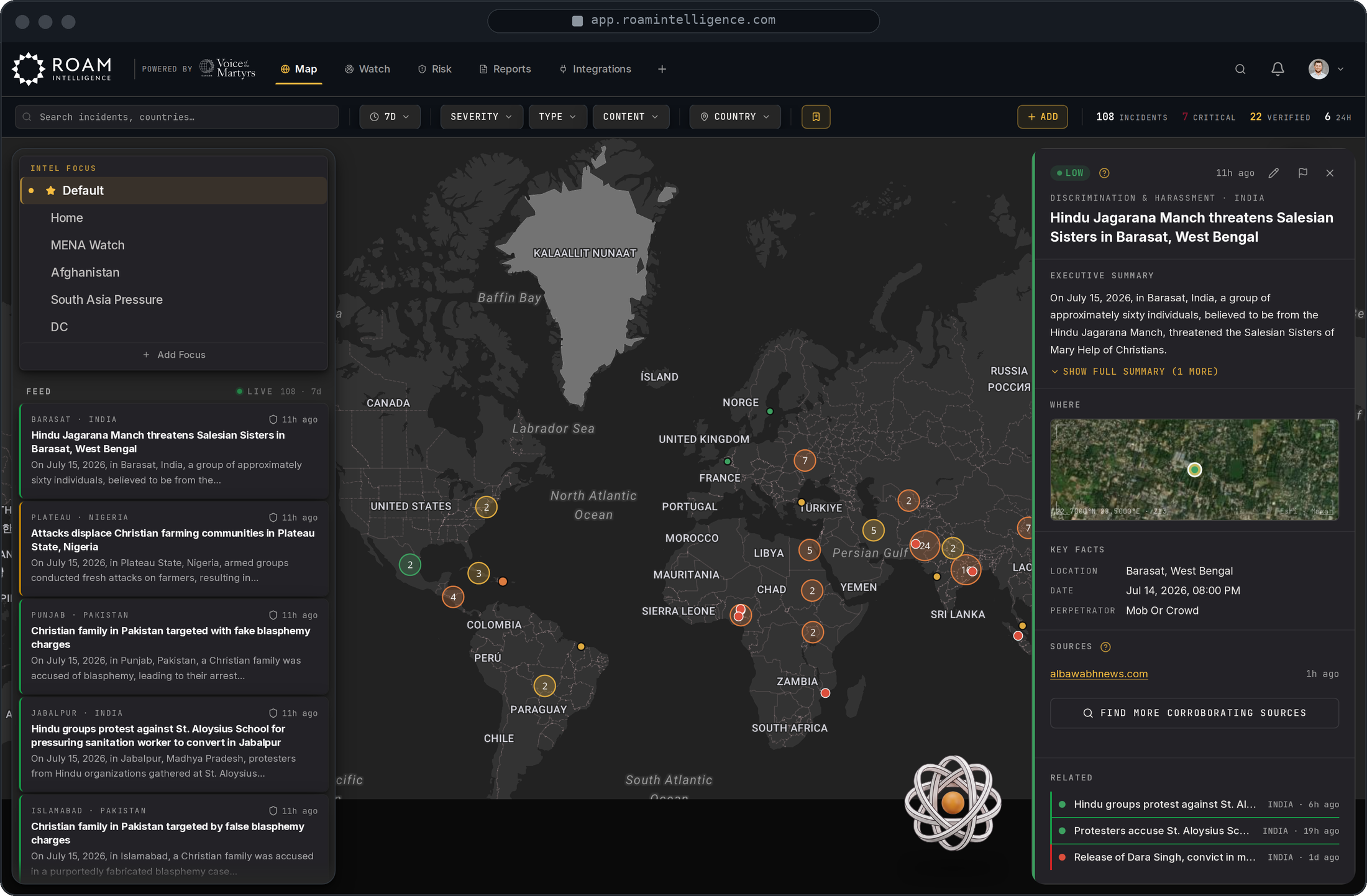Switch to the Watch tab
1367x896 pixels.
(x=368, y=69)
